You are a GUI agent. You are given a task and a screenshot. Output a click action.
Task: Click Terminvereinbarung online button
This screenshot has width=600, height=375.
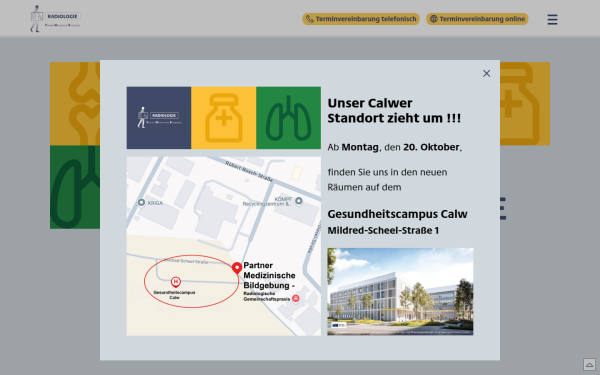(477, 19)
